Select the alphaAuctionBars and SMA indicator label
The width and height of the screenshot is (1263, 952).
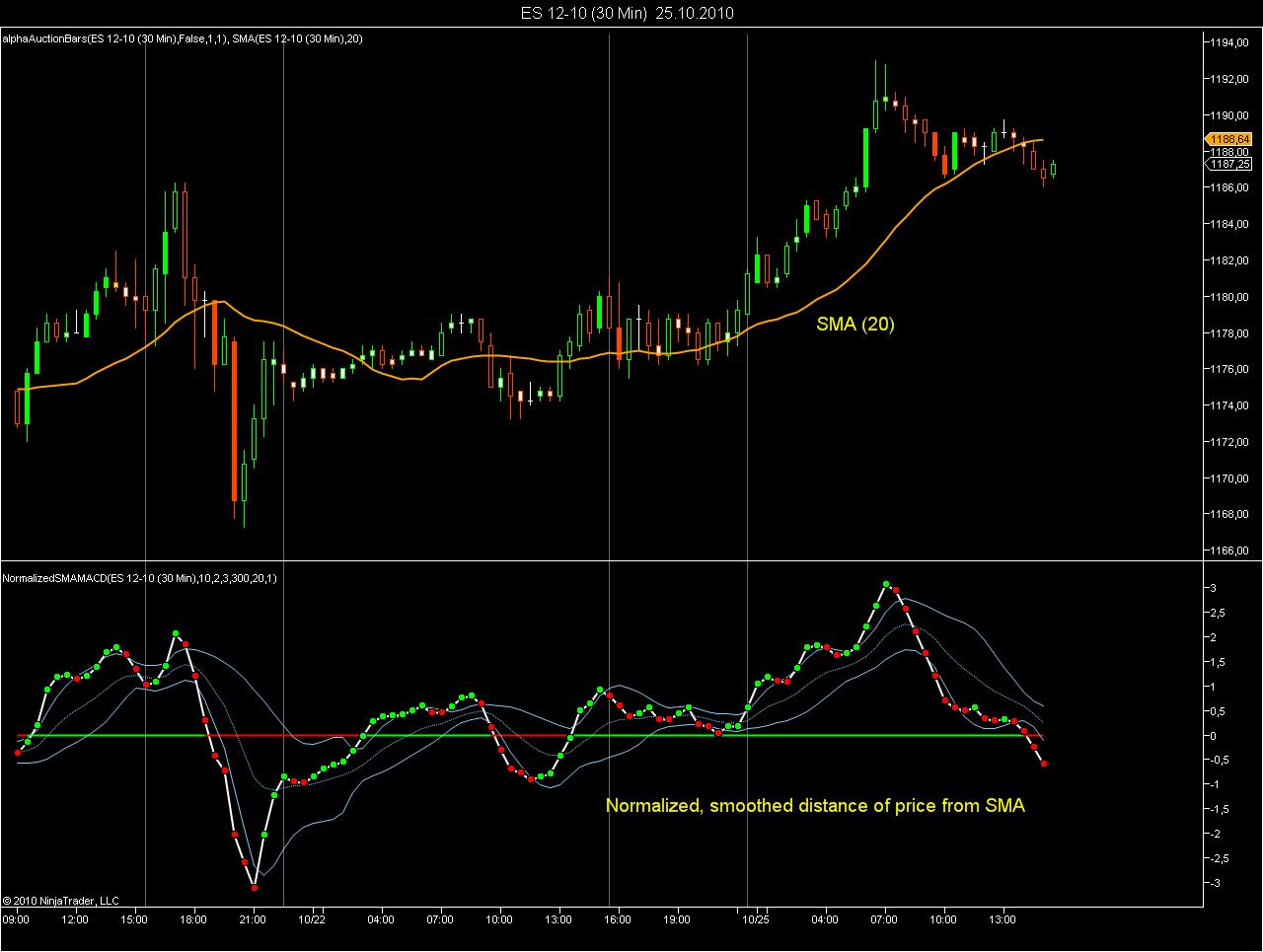coord(185,39)
